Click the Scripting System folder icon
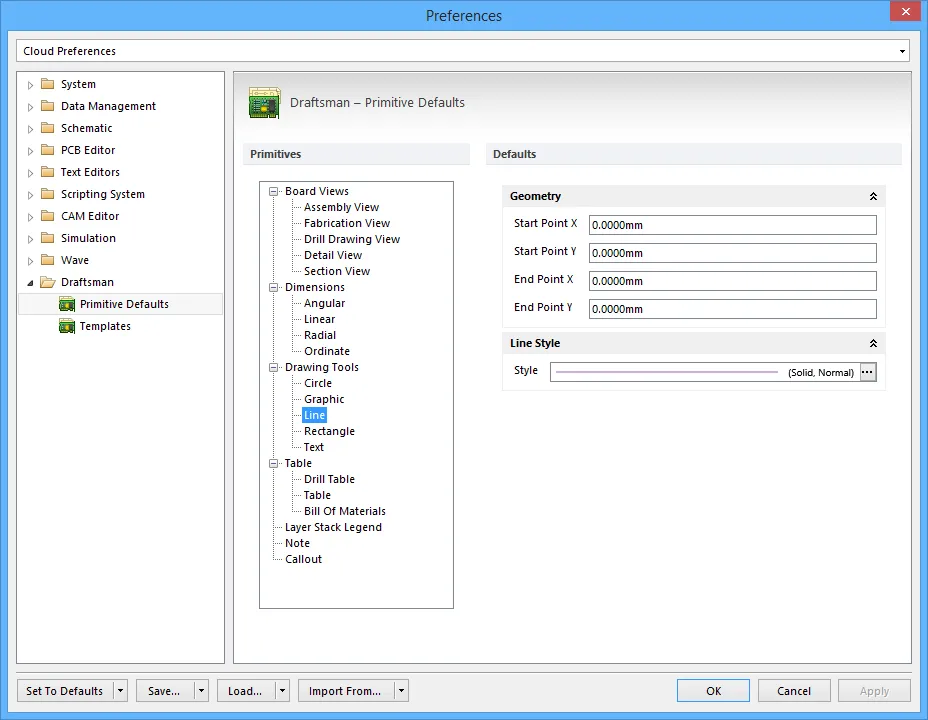 (x=47, y=194)
